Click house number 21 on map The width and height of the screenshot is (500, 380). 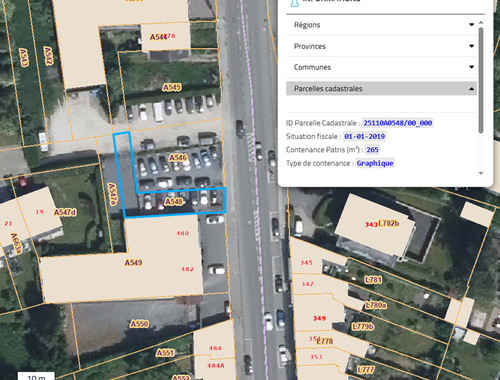coord(8,223)
